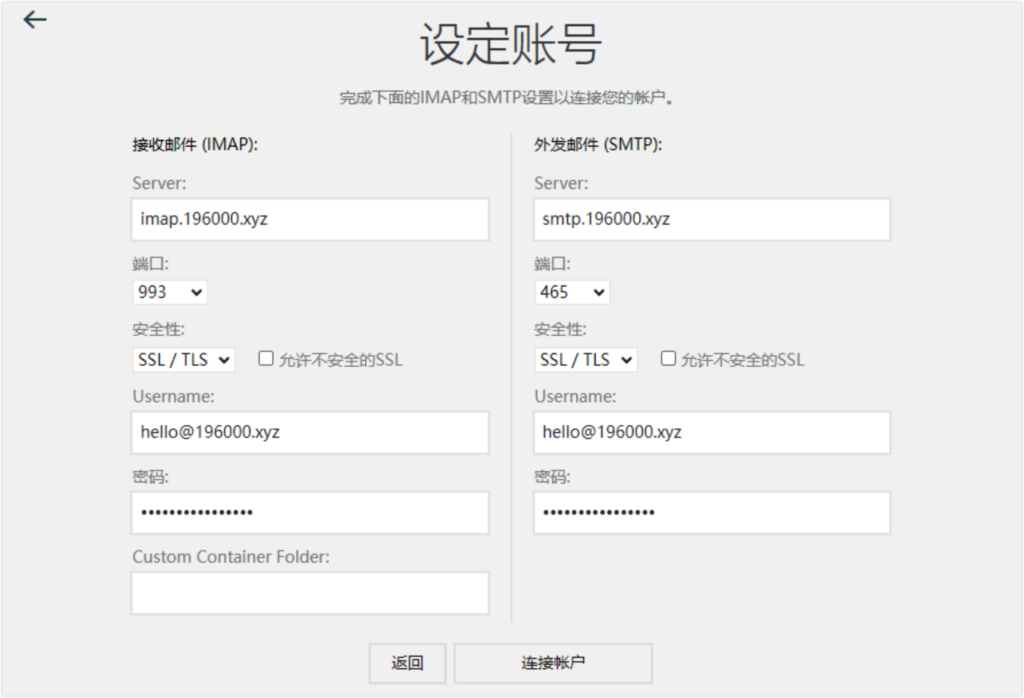Enable IMAP allow insecure SSL checkbox
The image size is (1024, 698).
tap(266, 359)
